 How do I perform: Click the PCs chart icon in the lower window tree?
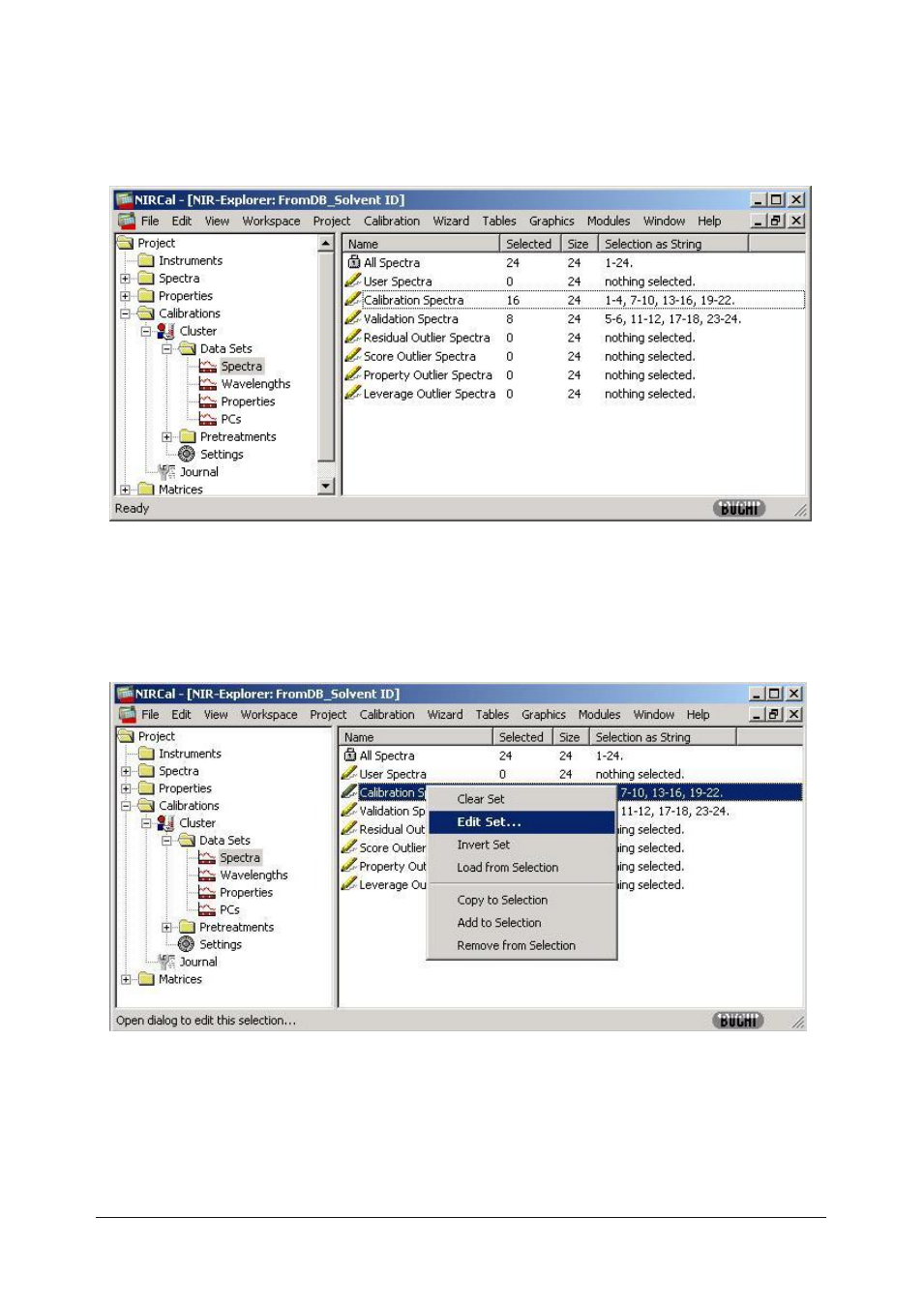207,909
